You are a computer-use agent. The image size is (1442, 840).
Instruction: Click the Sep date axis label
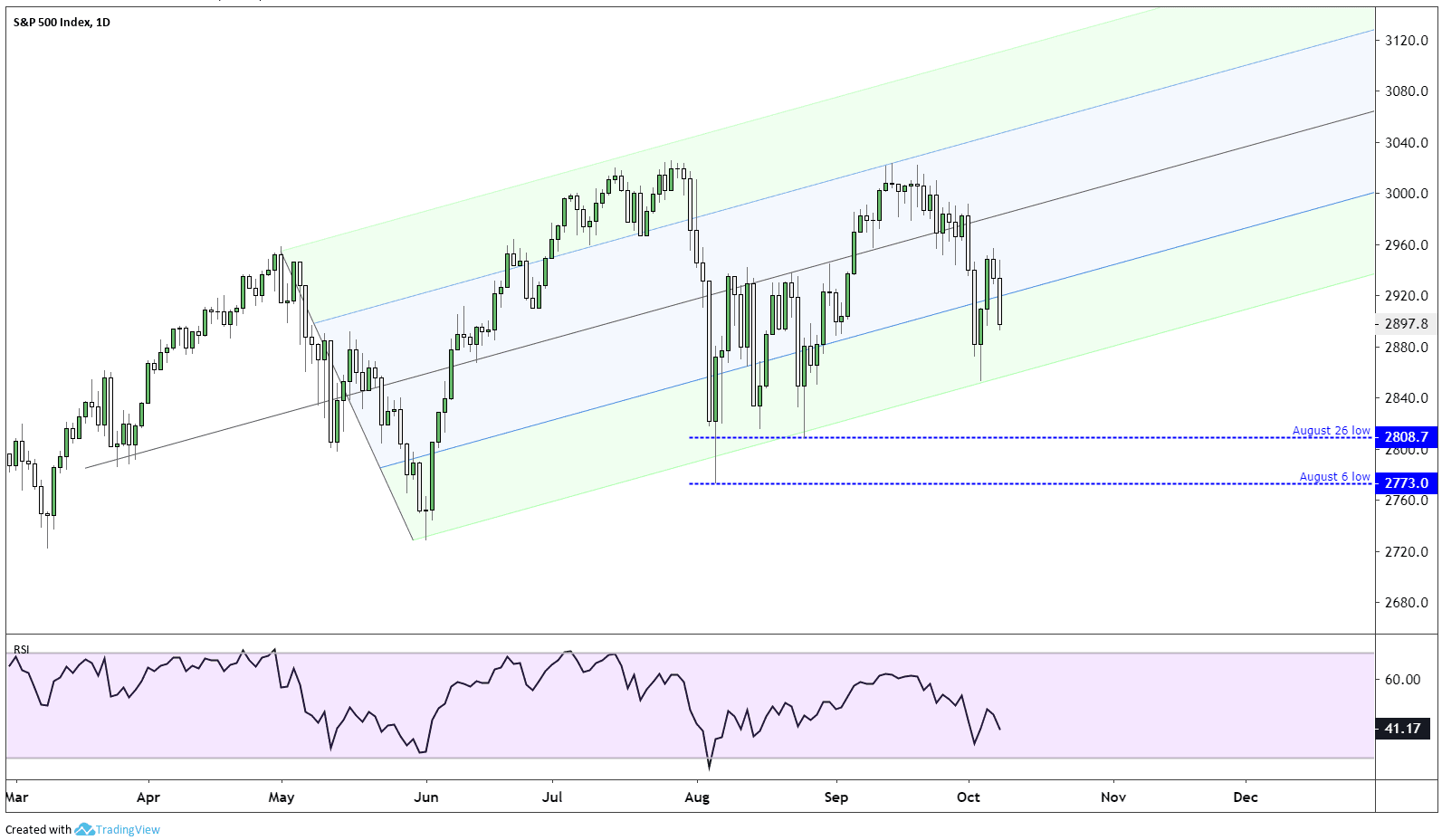836,797
